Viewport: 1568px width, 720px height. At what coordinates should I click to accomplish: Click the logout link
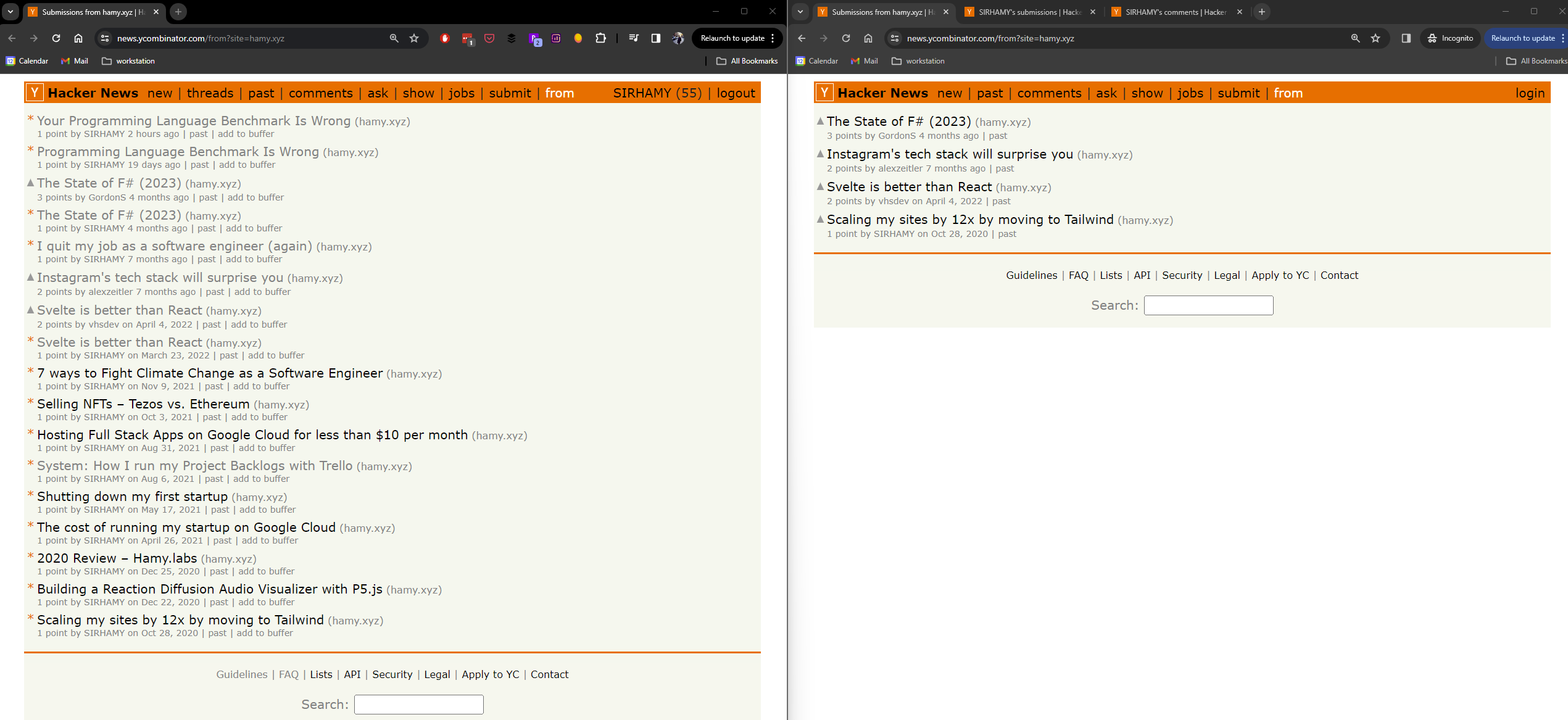click(735, 93)
